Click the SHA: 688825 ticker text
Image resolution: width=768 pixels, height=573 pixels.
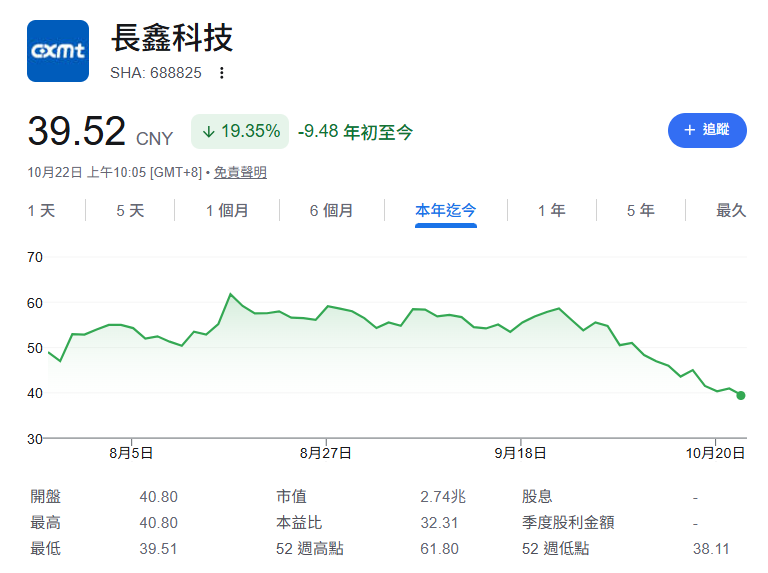pos(156,73)
